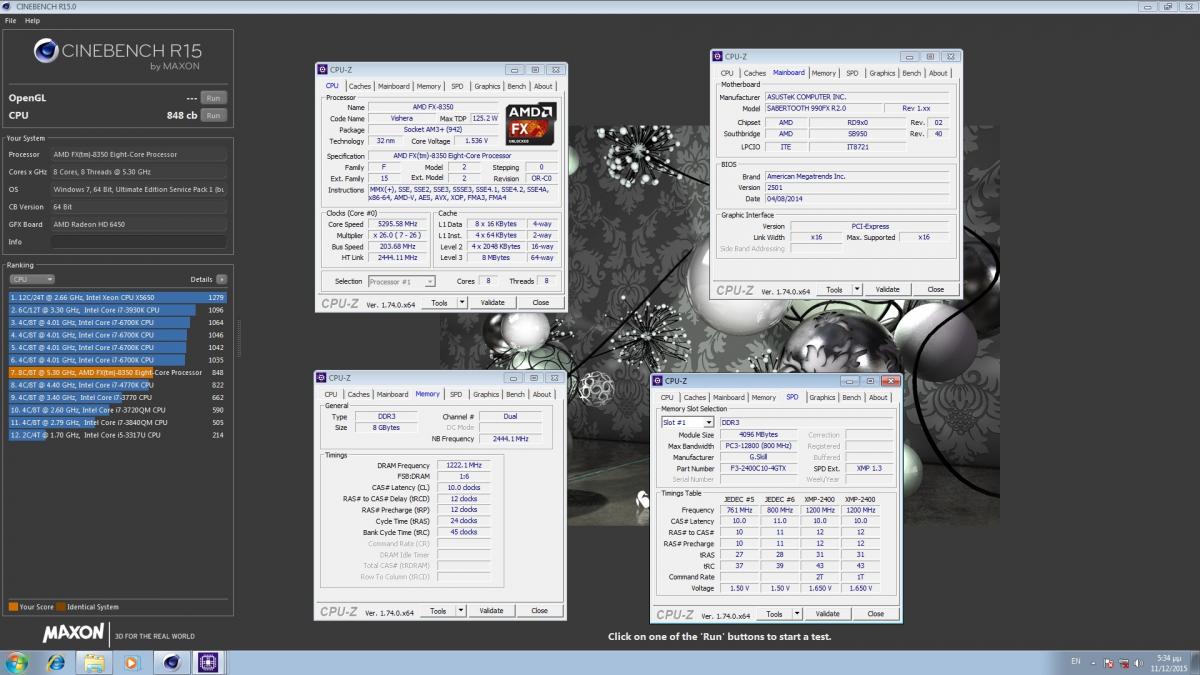The height and width of the screenshot is (675, 1200).
Task: Open Tools dropdown arrow in the CPU-Z CPU window
Action: [x=462, y=302]
